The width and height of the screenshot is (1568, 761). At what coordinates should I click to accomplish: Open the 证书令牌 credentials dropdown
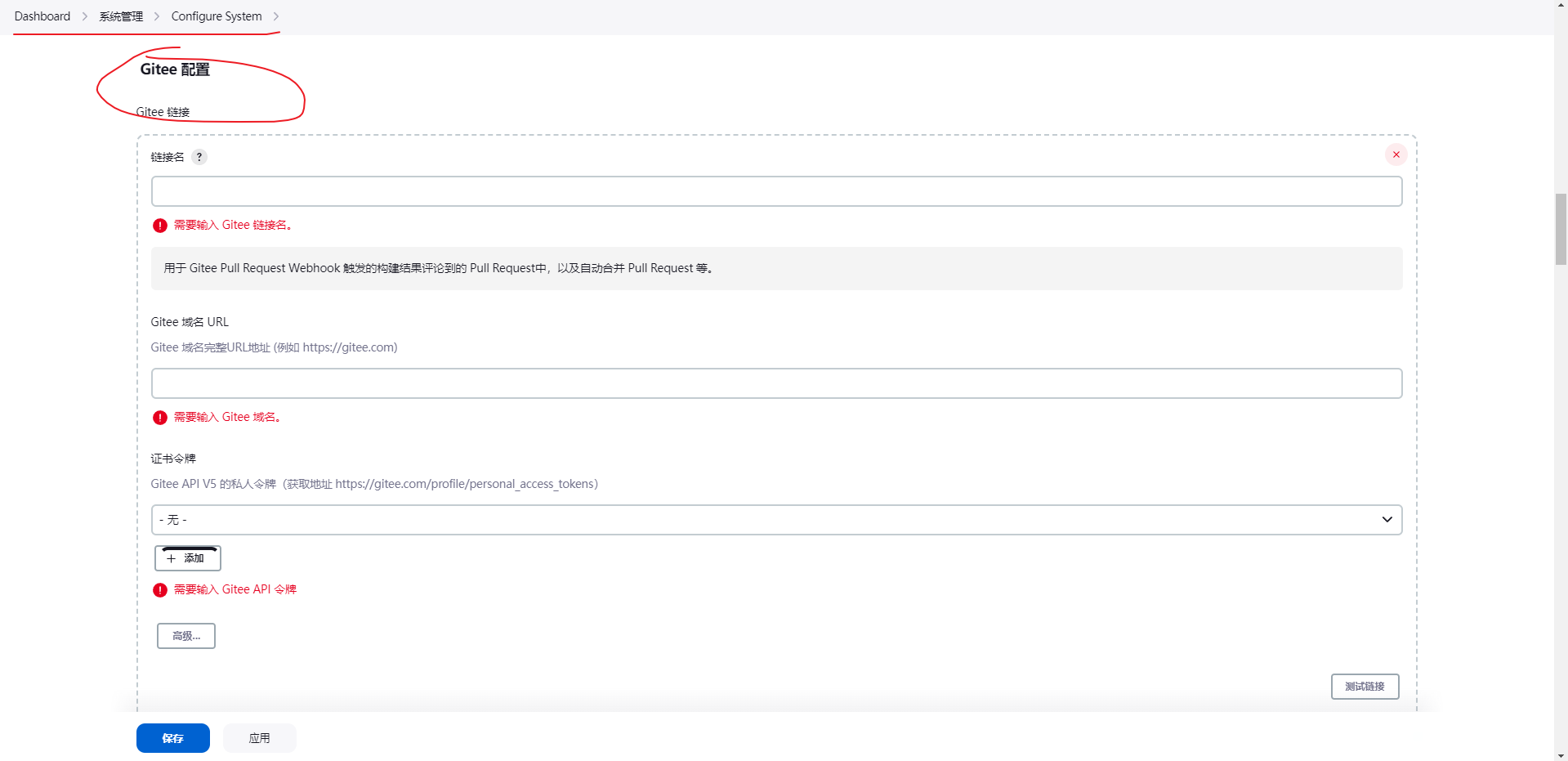[x=776, y=520]
